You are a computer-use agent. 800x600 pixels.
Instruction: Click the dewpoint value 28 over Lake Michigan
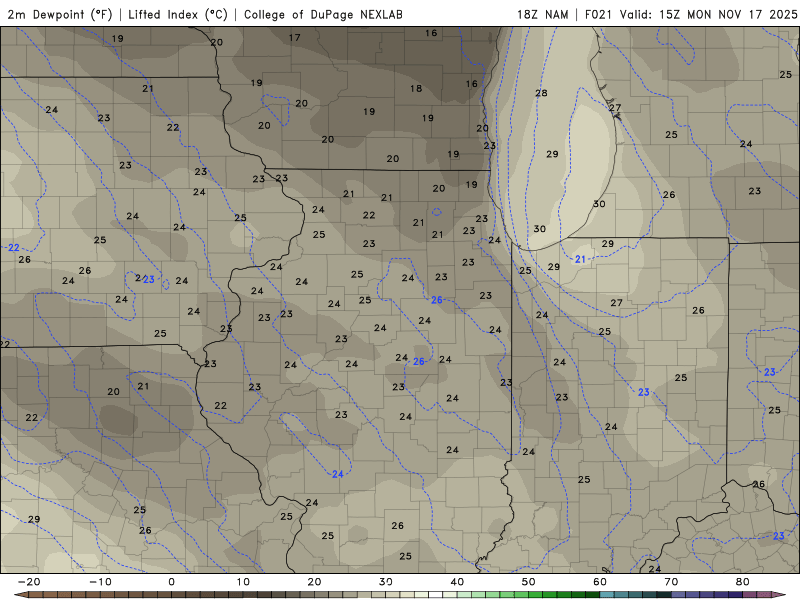point(541,93)
